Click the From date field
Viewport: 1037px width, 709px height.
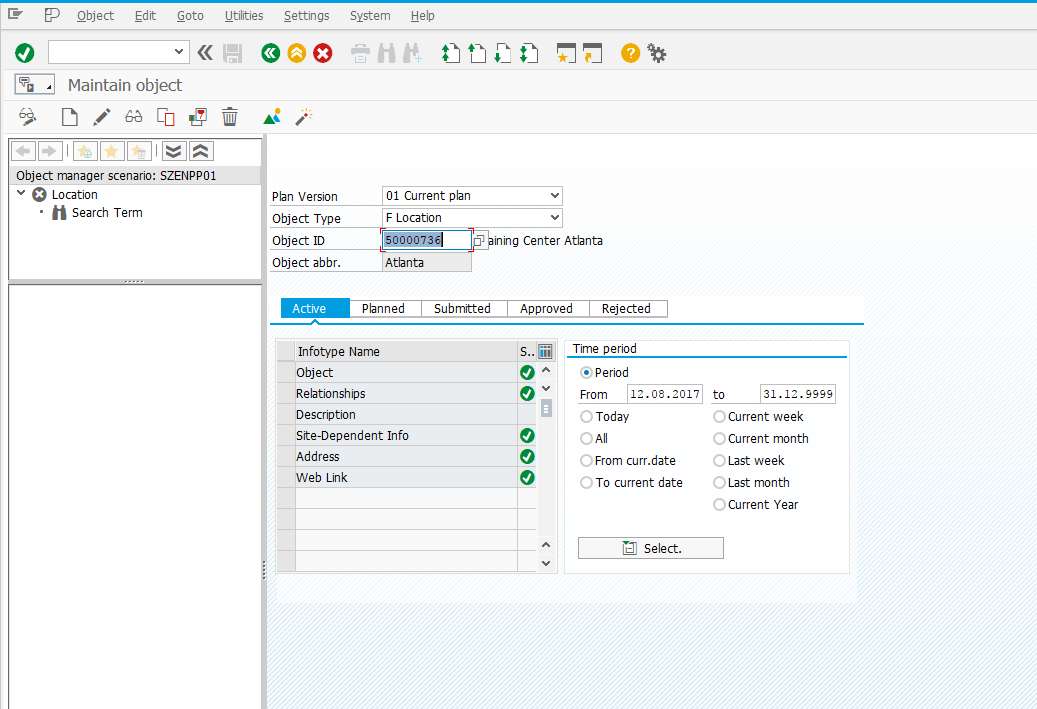(665, 394)
